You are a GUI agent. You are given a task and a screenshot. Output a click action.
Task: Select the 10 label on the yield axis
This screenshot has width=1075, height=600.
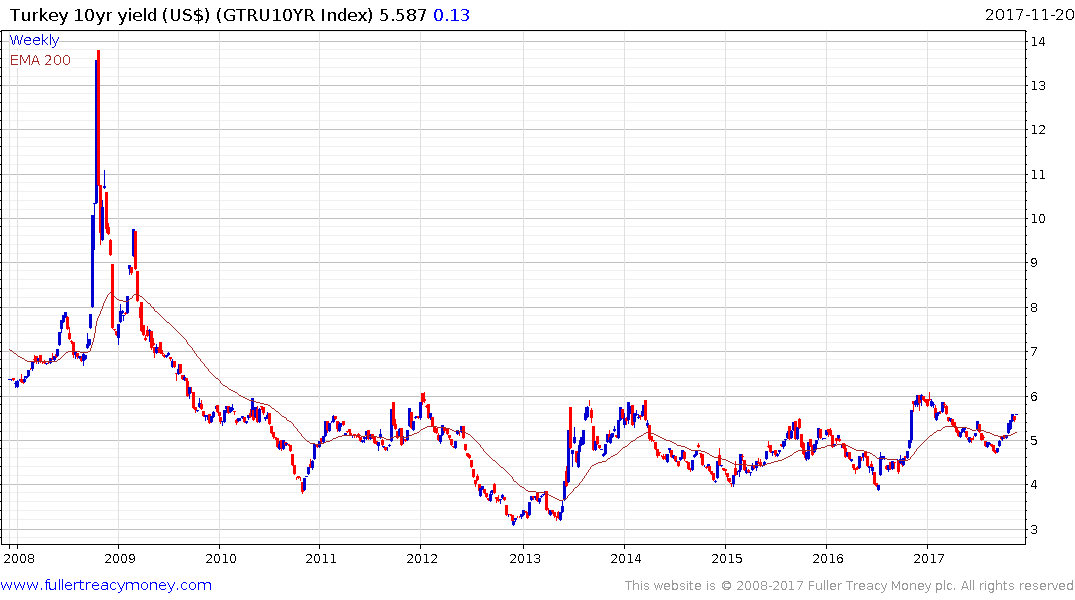click(1038, 219)
